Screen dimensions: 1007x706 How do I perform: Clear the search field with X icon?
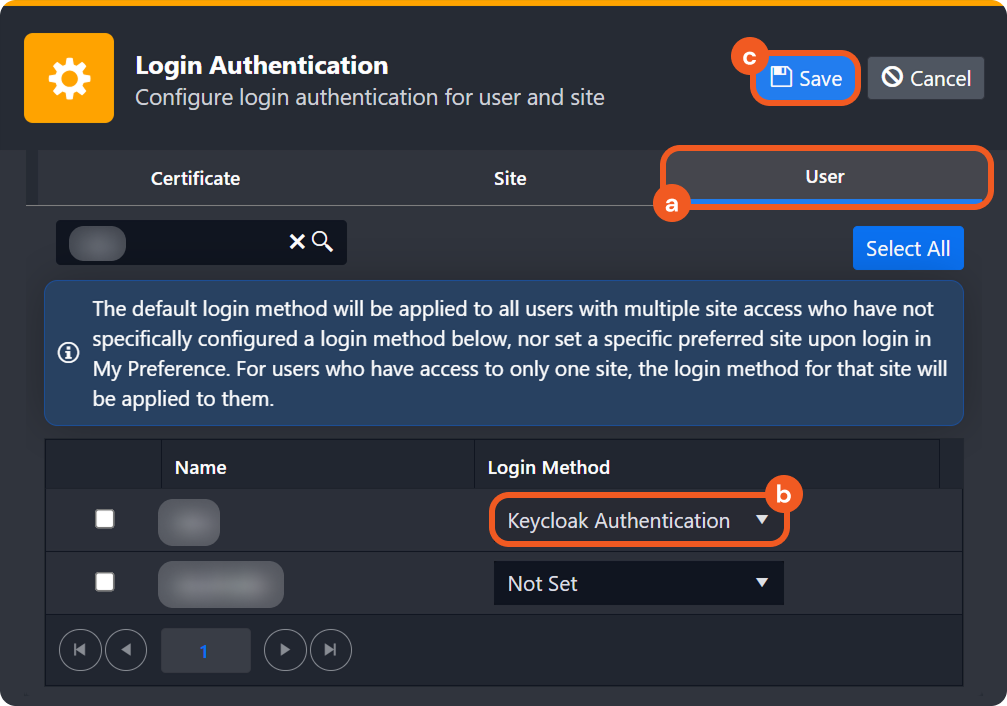[x=297, y=242]
